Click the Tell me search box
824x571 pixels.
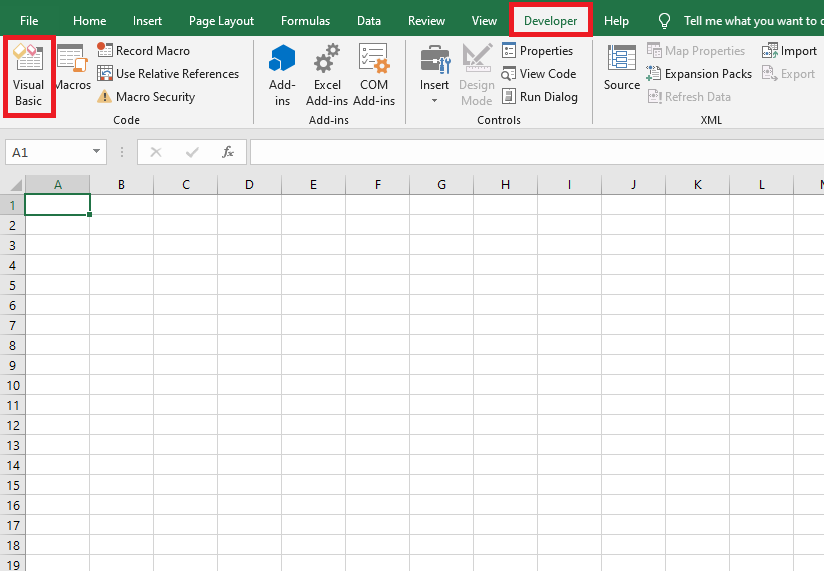click(753, 20)
